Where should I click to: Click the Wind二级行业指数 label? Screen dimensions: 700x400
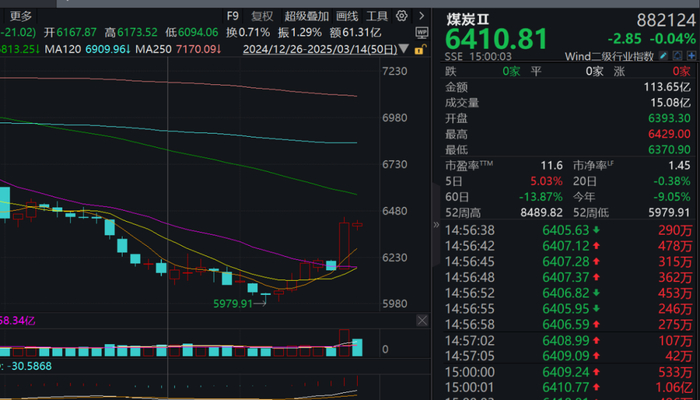click(609, 56)
